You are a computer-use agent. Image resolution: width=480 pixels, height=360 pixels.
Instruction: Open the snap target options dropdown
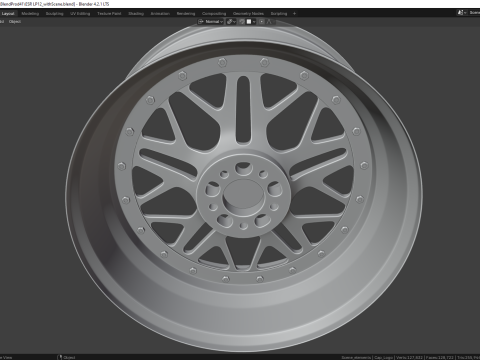pyautogui.click(x=251, y=22)
